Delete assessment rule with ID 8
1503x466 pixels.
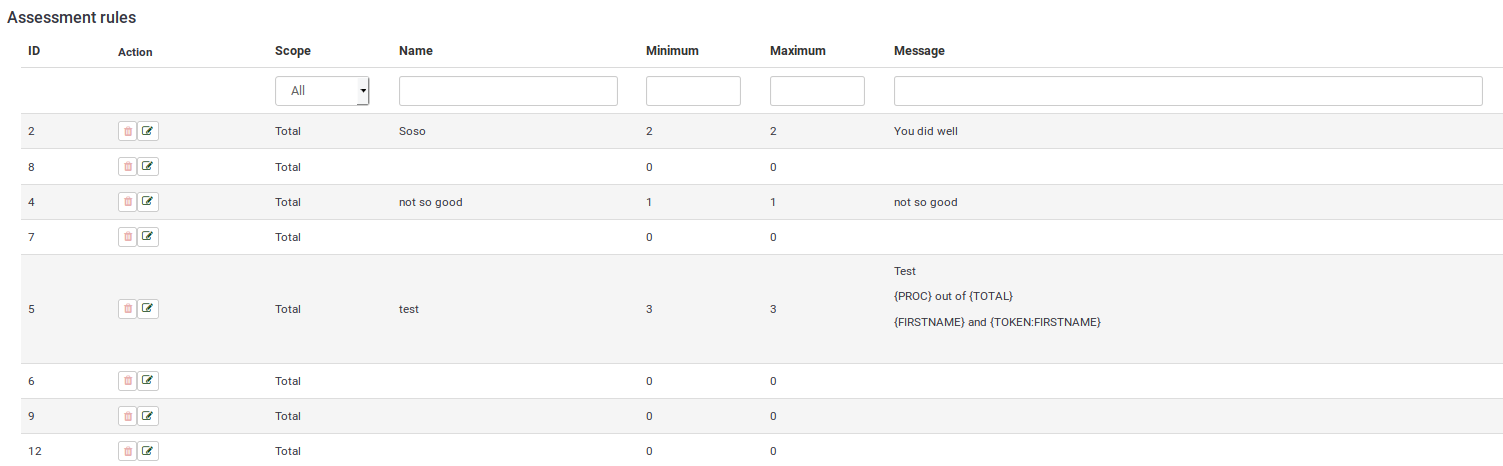tap(127, 167)
